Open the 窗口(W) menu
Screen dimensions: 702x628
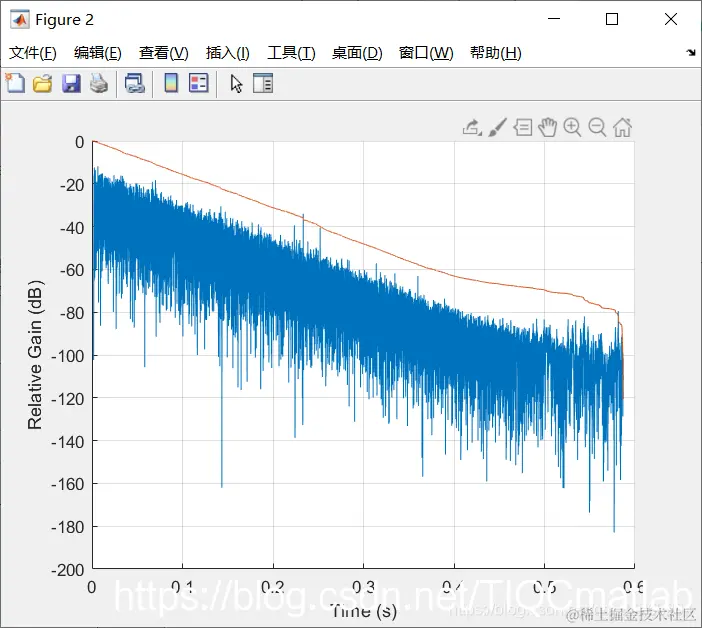coord(426,53)
